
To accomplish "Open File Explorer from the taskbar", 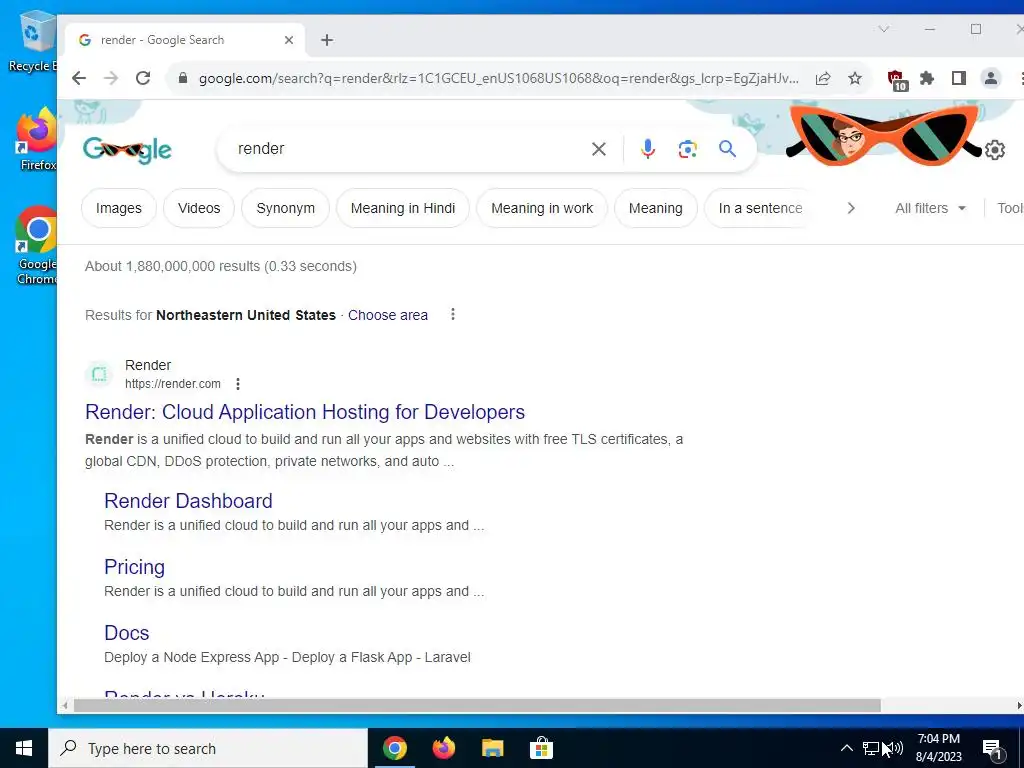I will pyautogui.click(x=492, y=748).
